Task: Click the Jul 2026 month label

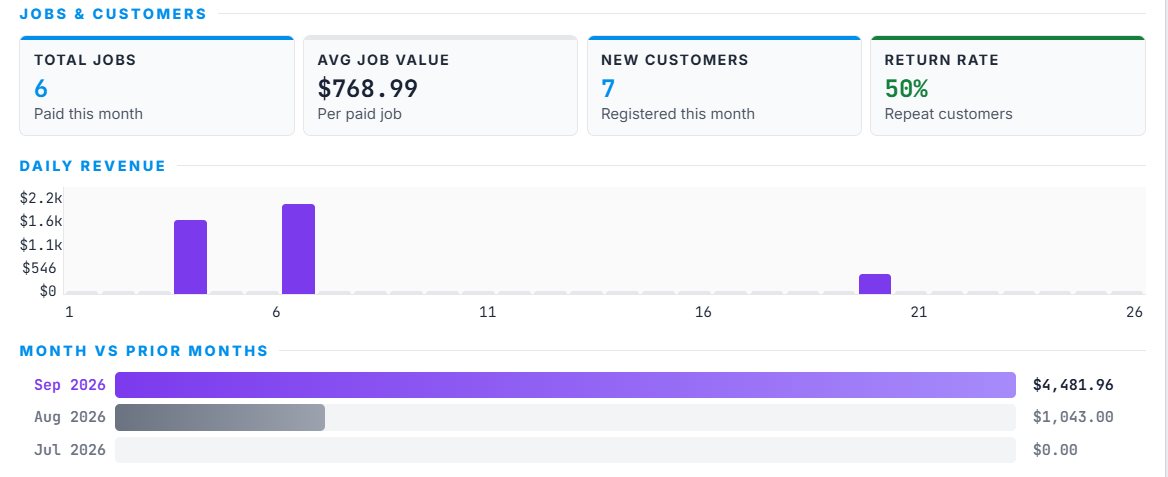Action: pos(70,450)
